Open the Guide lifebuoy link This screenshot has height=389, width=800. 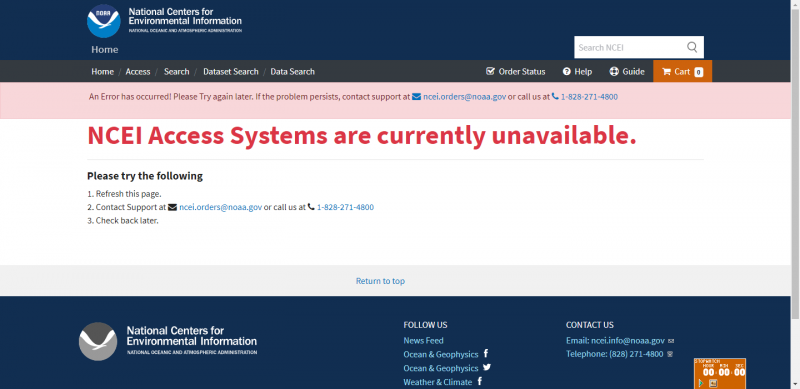(627, 71)
